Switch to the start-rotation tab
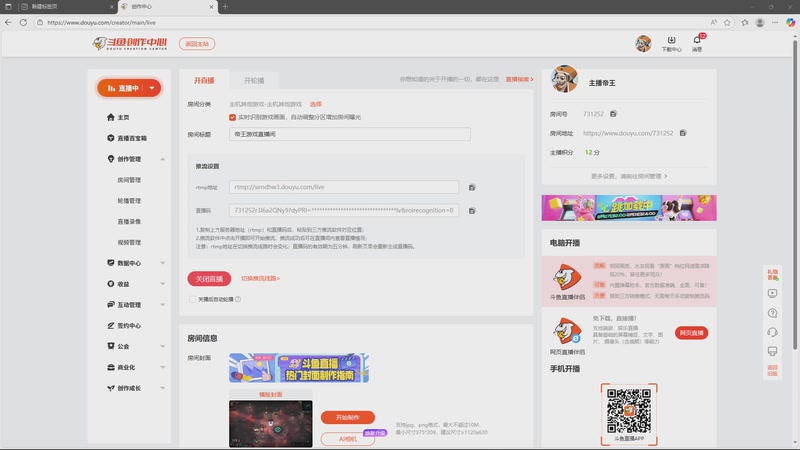This screenshot has height=450, width=800. [254, 80]
